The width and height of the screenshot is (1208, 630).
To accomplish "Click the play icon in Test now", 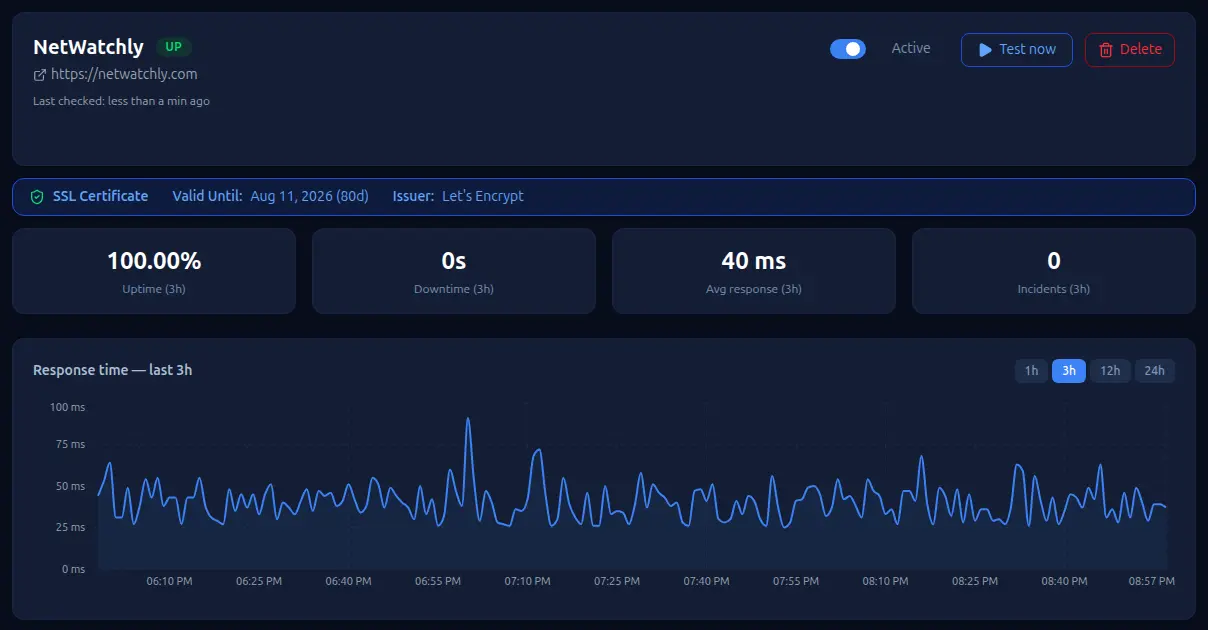I will coord(985,49).
